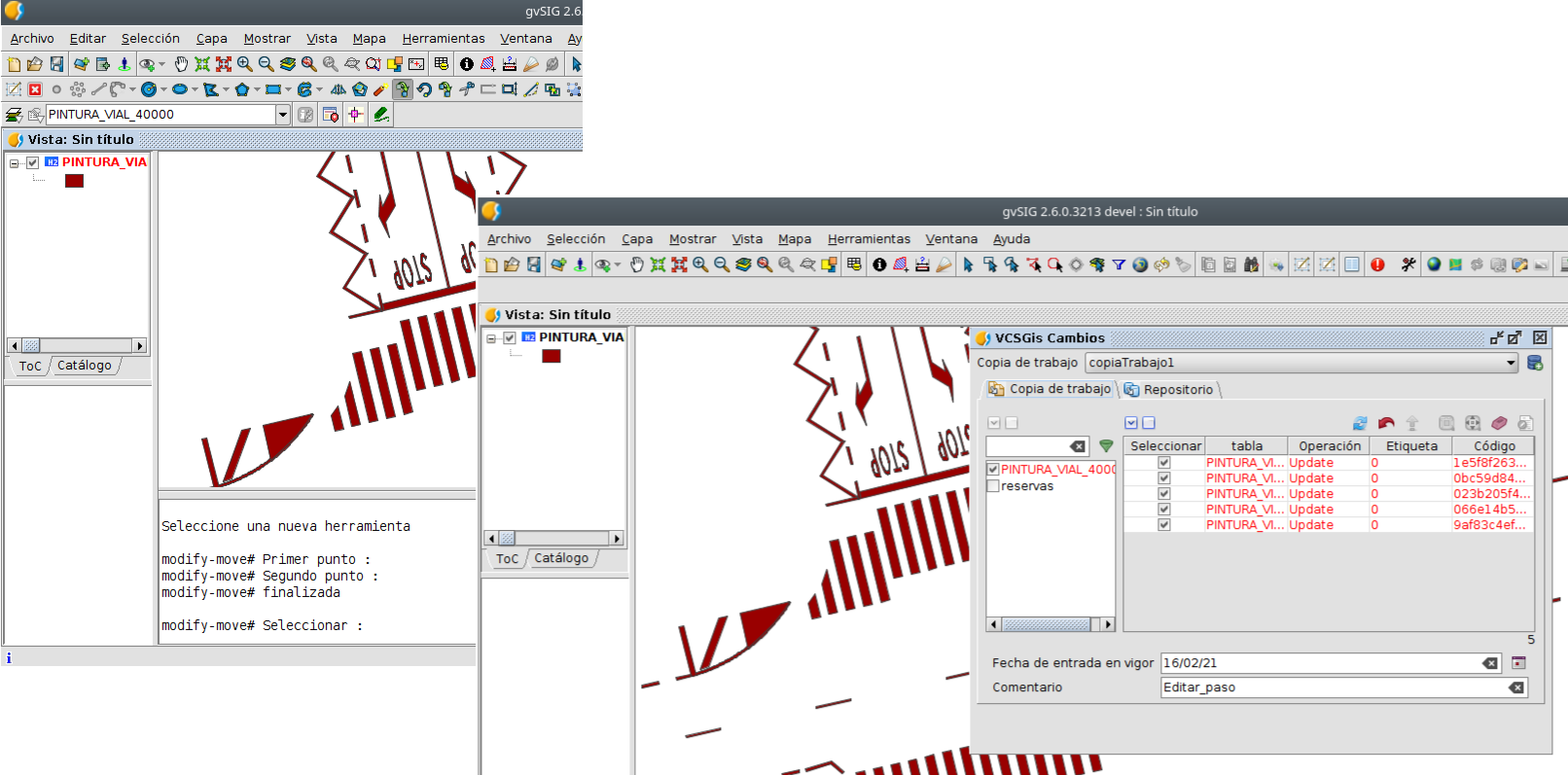Click the green filter funnel beside the table search
The image size is (1568, 775).
tap(1106, 446)
